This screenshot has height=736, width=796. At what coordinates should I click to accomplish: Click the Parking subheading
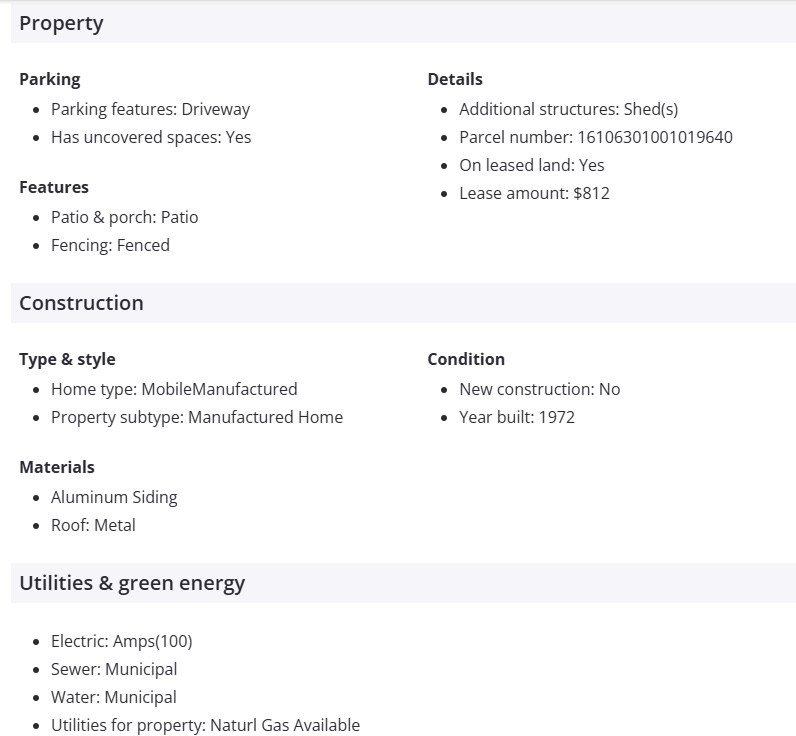49,79
